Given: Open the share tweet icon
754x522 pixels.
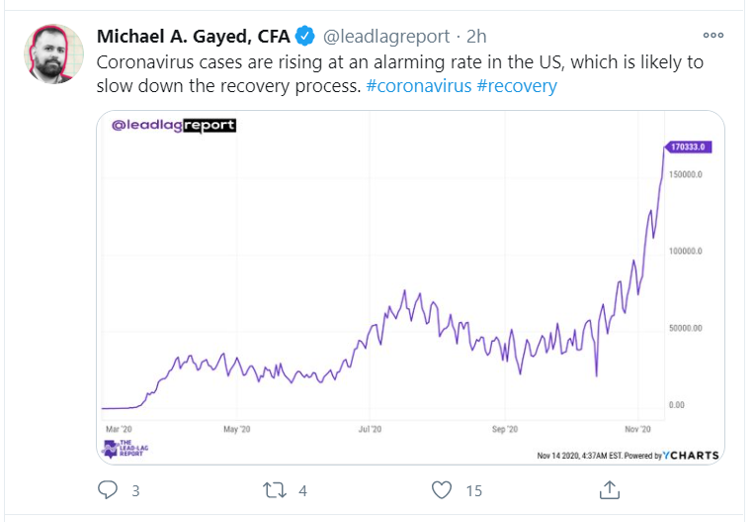Looking at the screenshot, I should (608, 490).
